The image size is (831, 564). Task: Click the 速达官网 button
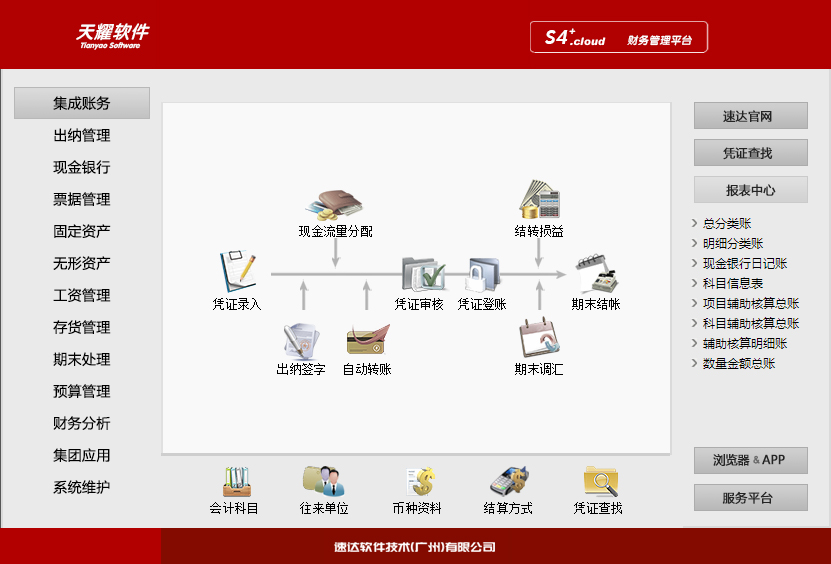[x=750, y=116]
